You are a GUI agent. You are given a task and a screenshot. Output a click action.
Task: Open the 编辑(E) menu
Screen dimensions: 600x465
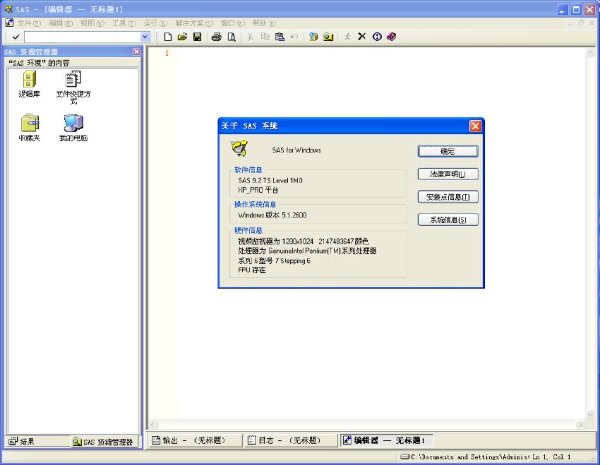[x=60, y=23]
